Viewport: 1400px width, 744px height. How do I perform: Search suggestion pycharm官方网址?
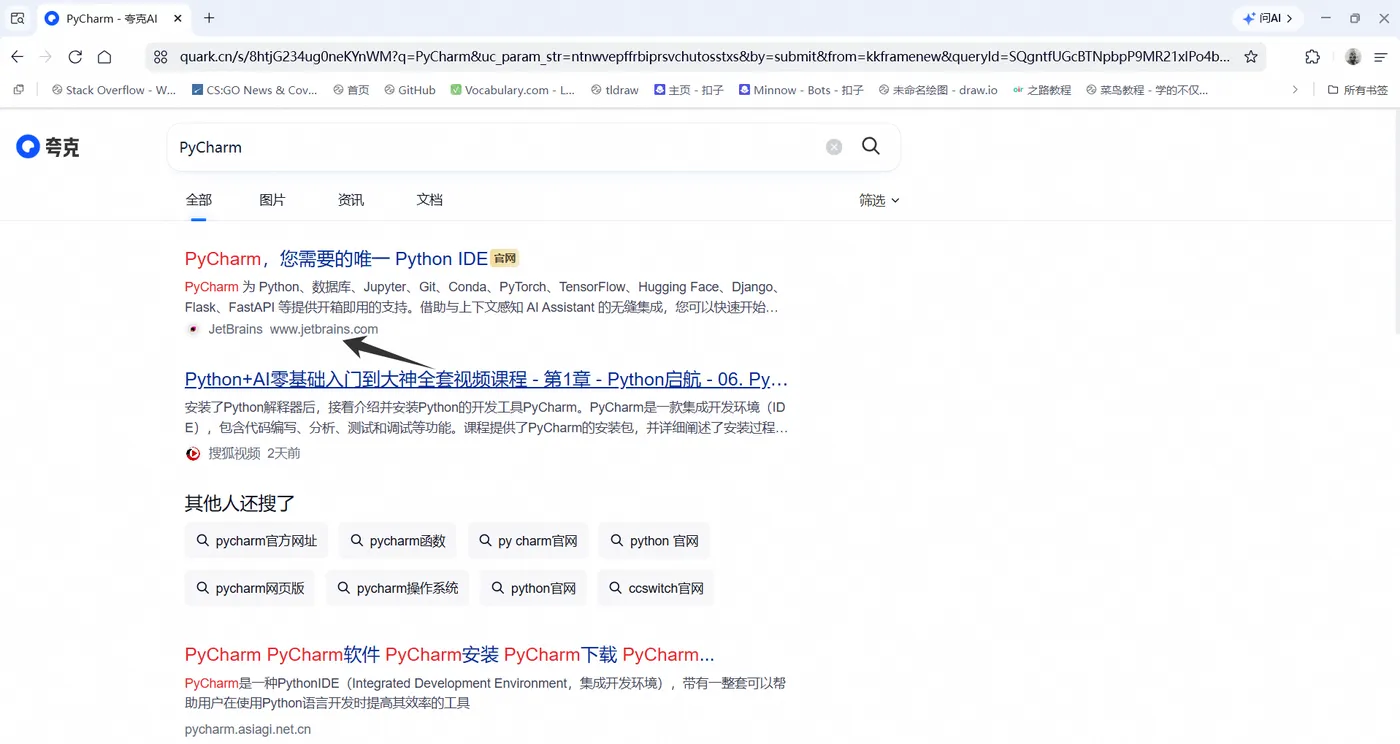coord(255,541)
